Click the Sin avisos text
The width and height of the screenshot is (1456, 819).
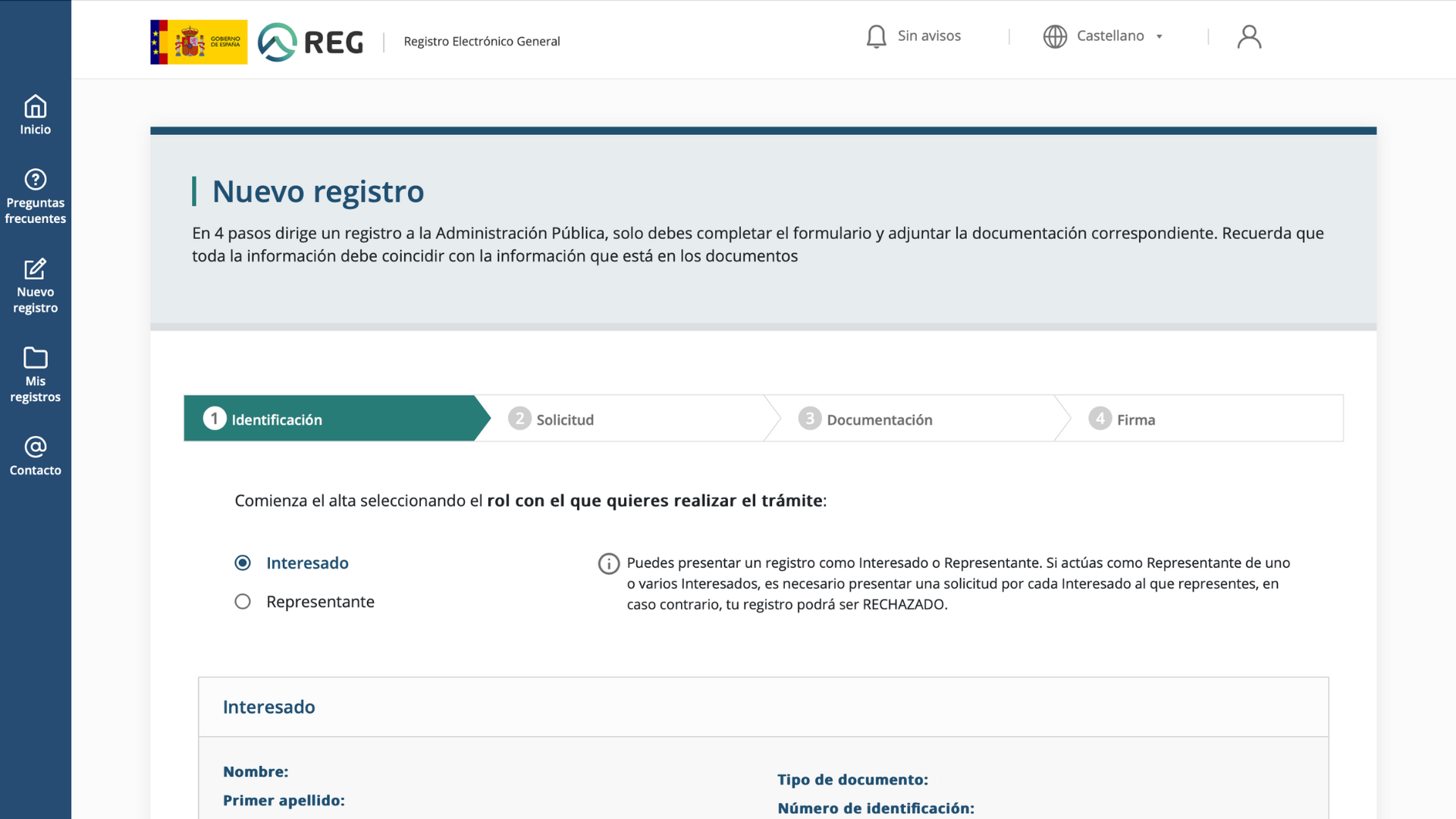(x=929, y=36)
